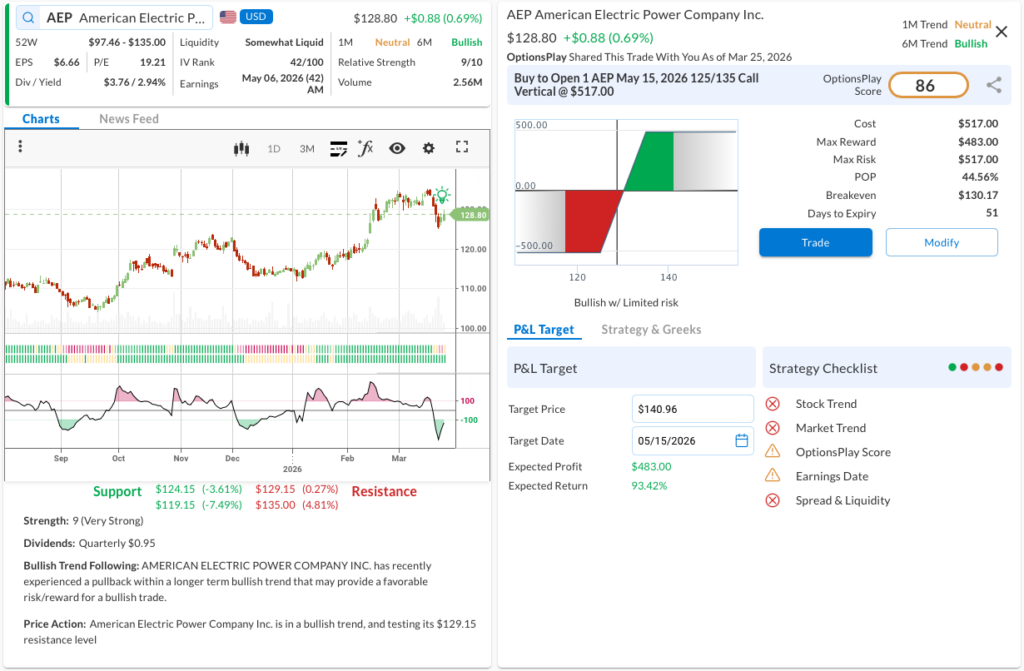This screenshot has height=671, width=1024.
Task: Click the blue Trade button
Action: tap(815, 242)
